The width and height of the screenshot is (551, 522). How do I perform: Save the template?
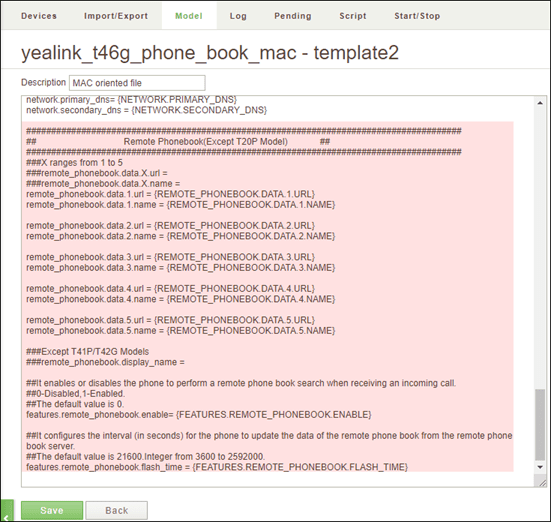(x=52, y=510)
